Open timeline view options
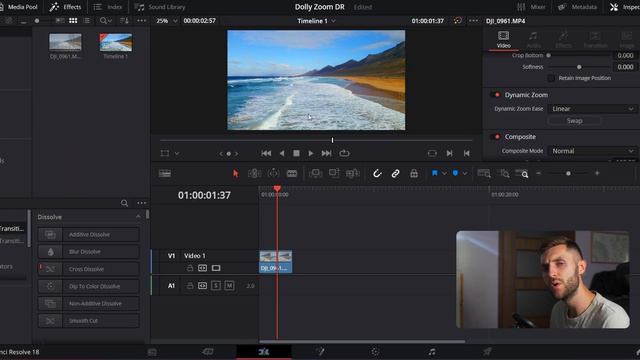Screen dimensions: 640x360 (x=165, y=173)
